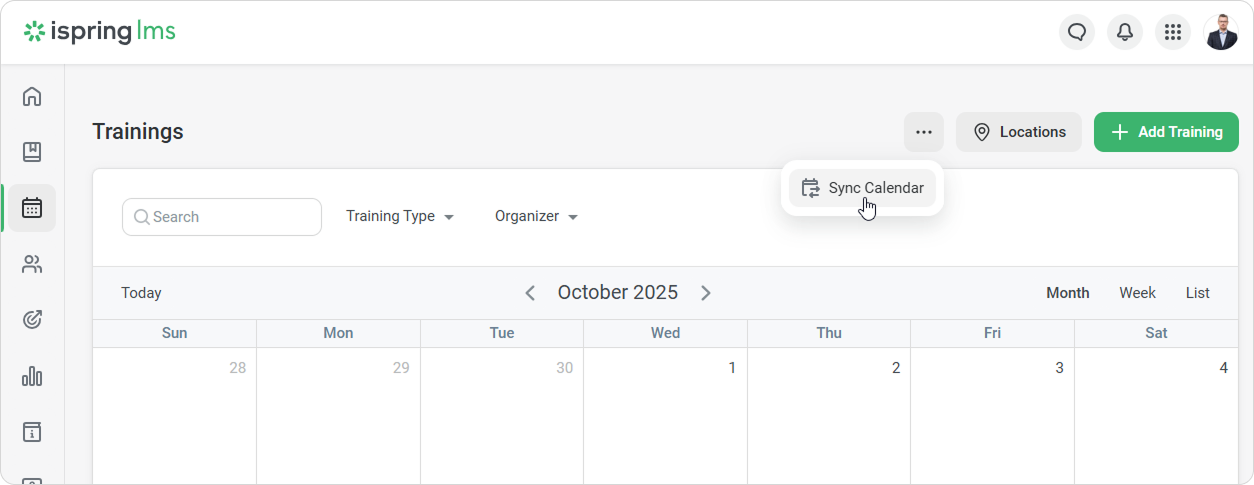The width and height of the screenshot is (1254, 485).
Task: Expand the Training Type dropdown
Action: click(400, 216)
